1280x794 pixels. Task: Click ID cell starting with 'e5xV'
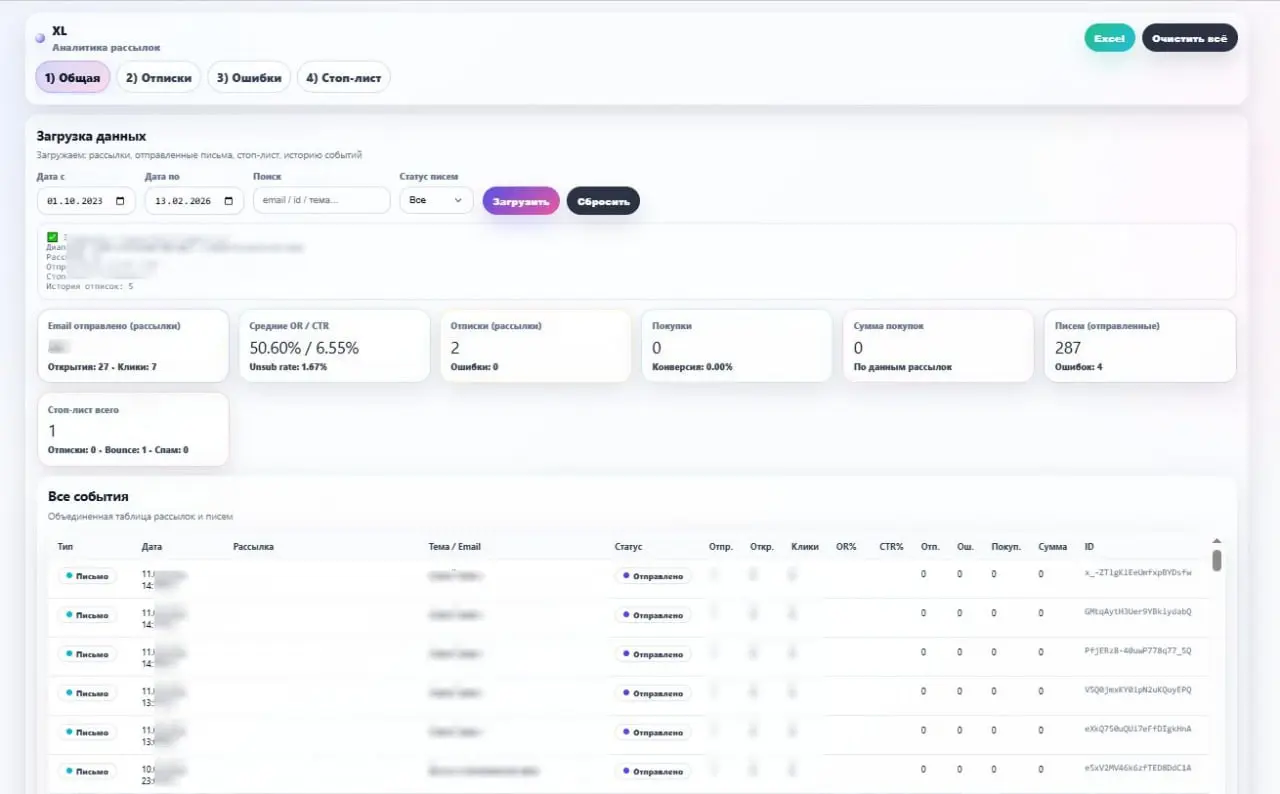pos(1138,767)
